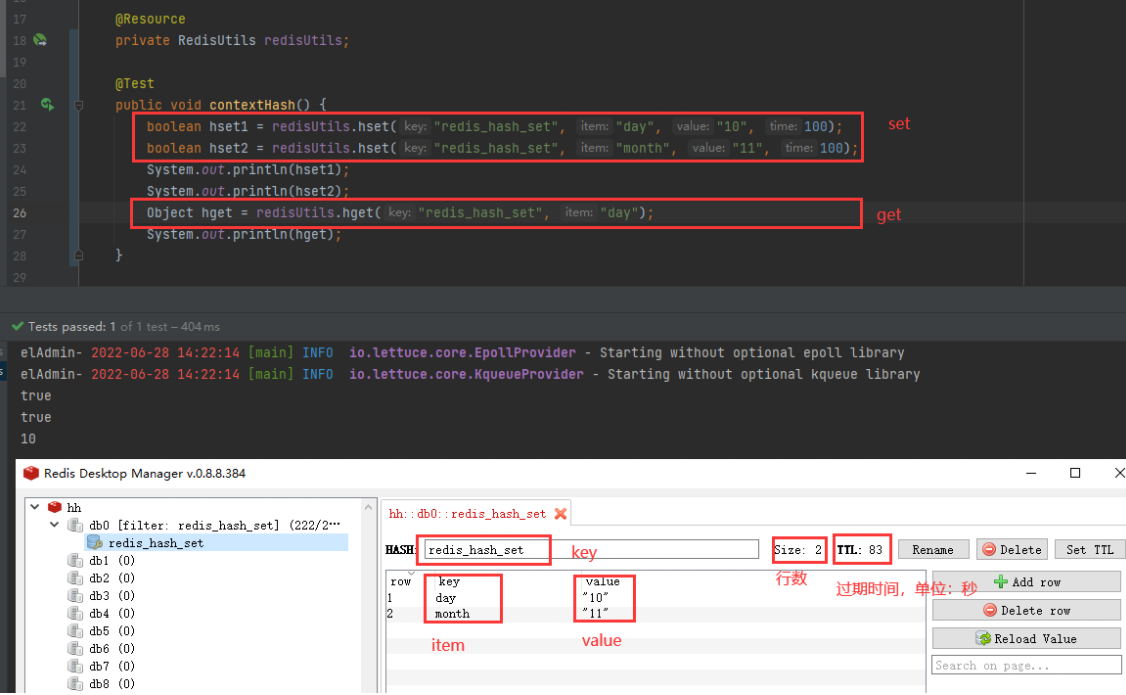Screen dimensions: 1126x695
Task: Select the month row in hash table
Action: coord(655,614)
